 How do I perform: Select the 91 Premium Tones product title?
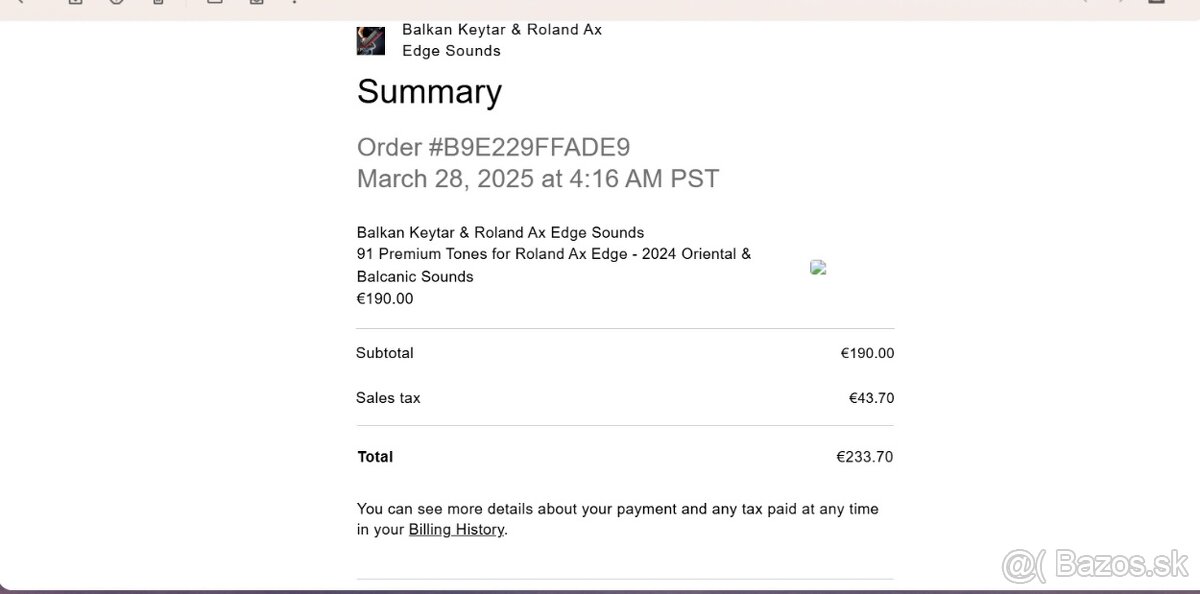(x=553, y=254)
